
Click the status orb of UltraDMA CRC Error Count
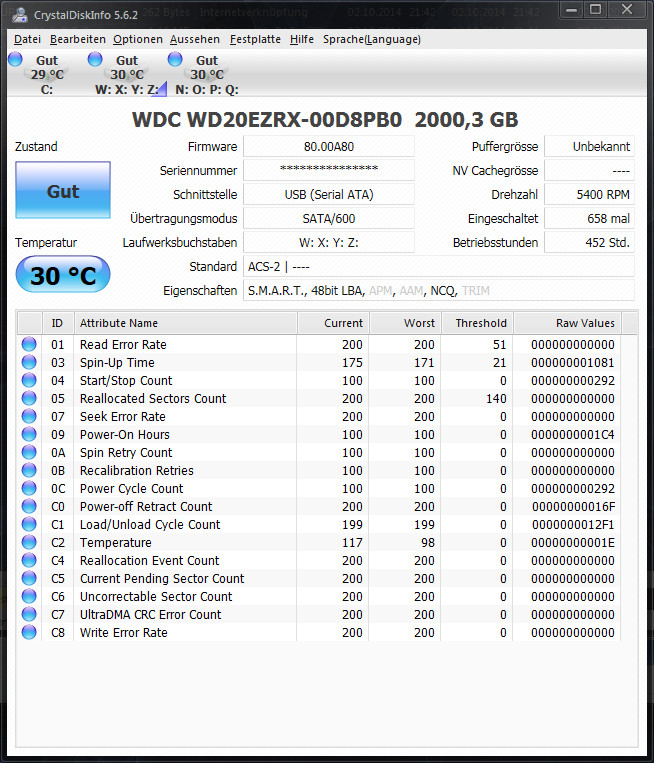pyautogui.click(x=29, y=614)
